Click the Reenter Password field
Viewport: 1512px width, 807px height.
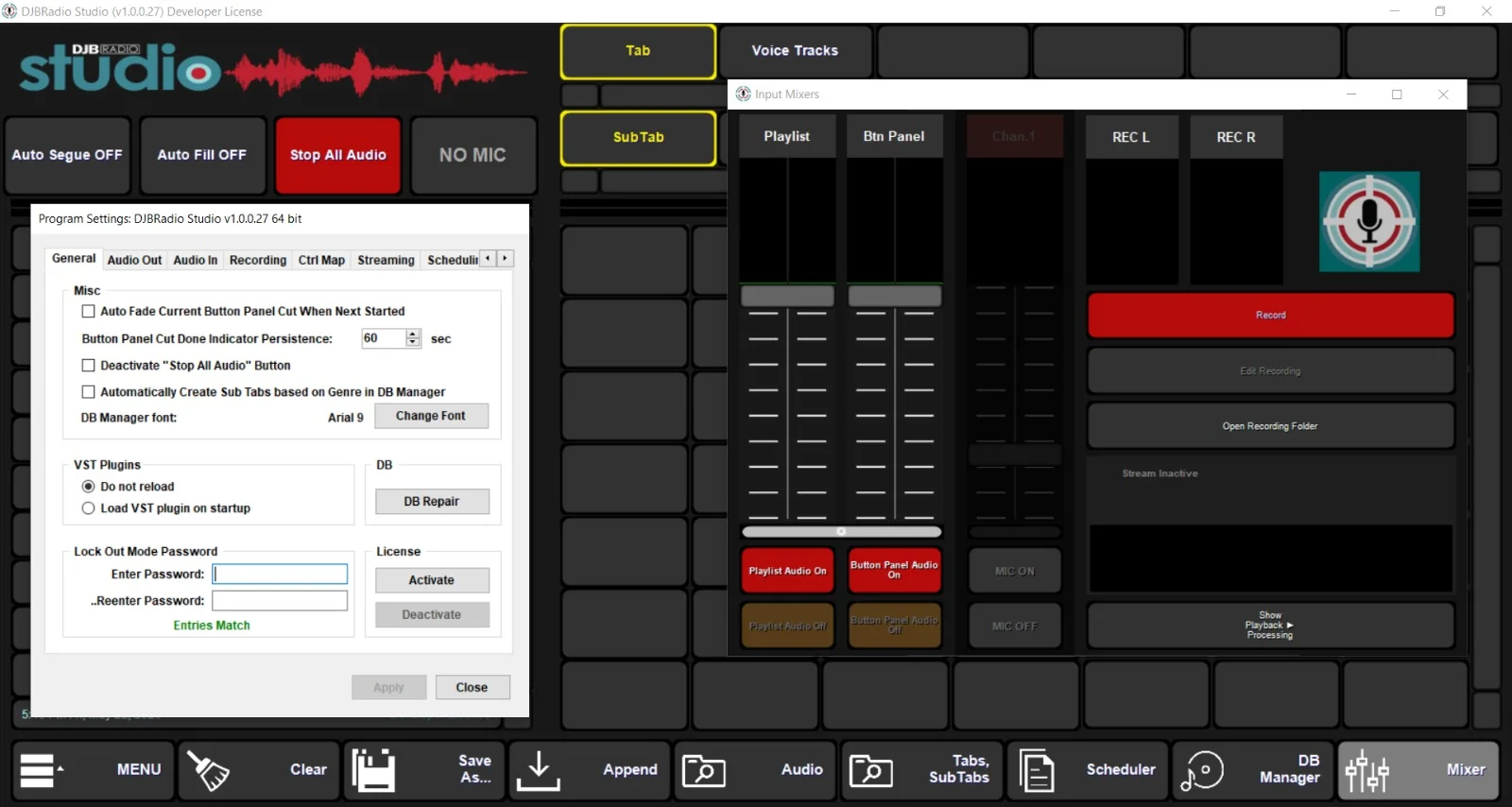[x=280, y=600]
